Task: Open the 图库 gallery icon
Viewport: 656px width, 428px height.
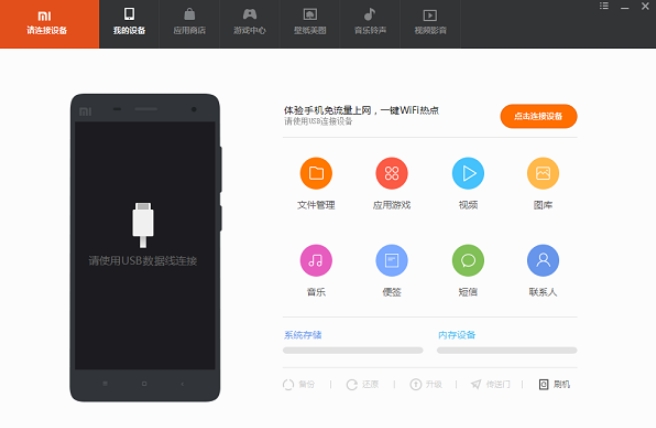Action: [x=543, y=173]
